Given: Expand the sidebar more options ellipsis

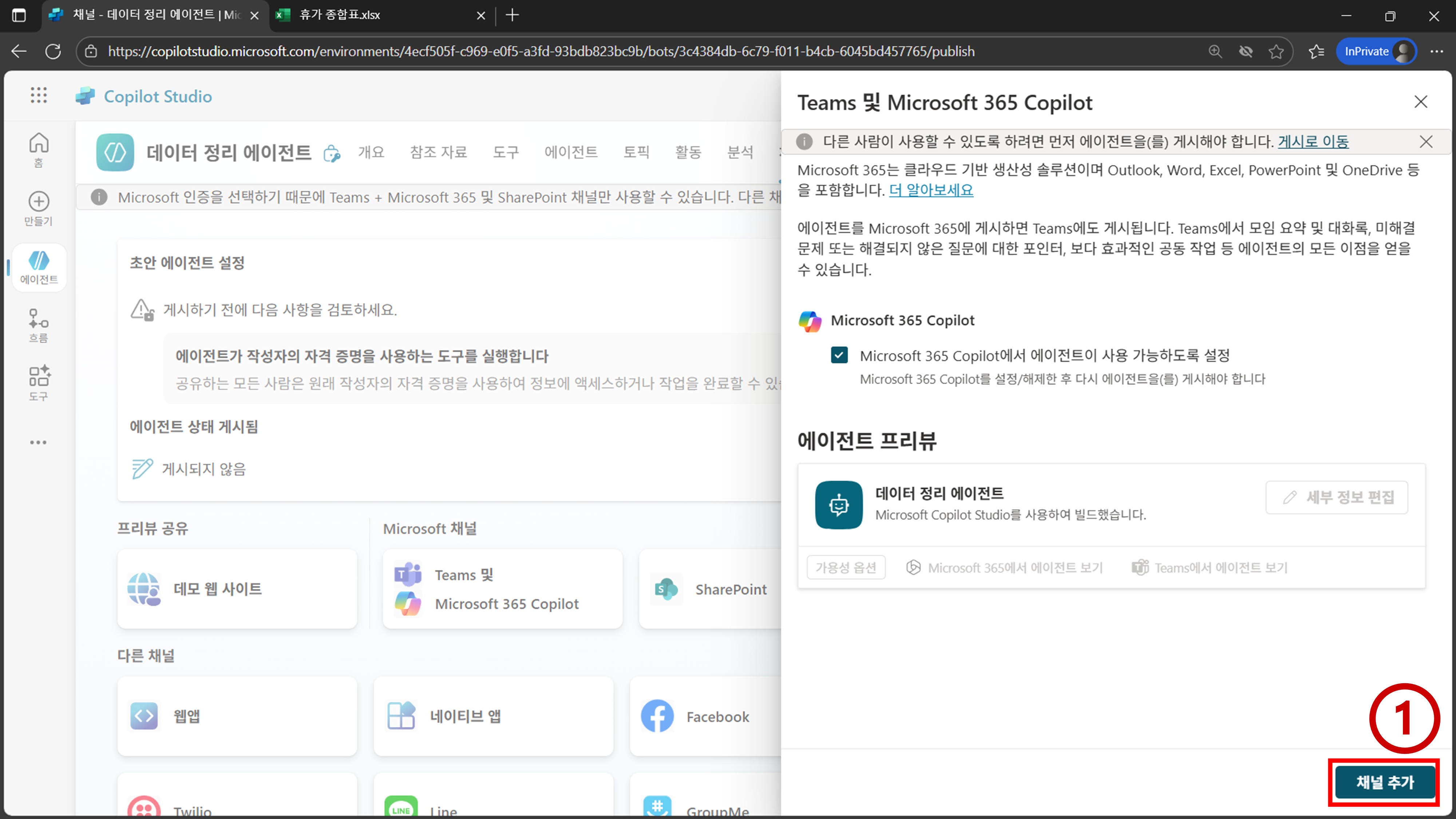Looking at the screenshot, I should tap(39, 443).
